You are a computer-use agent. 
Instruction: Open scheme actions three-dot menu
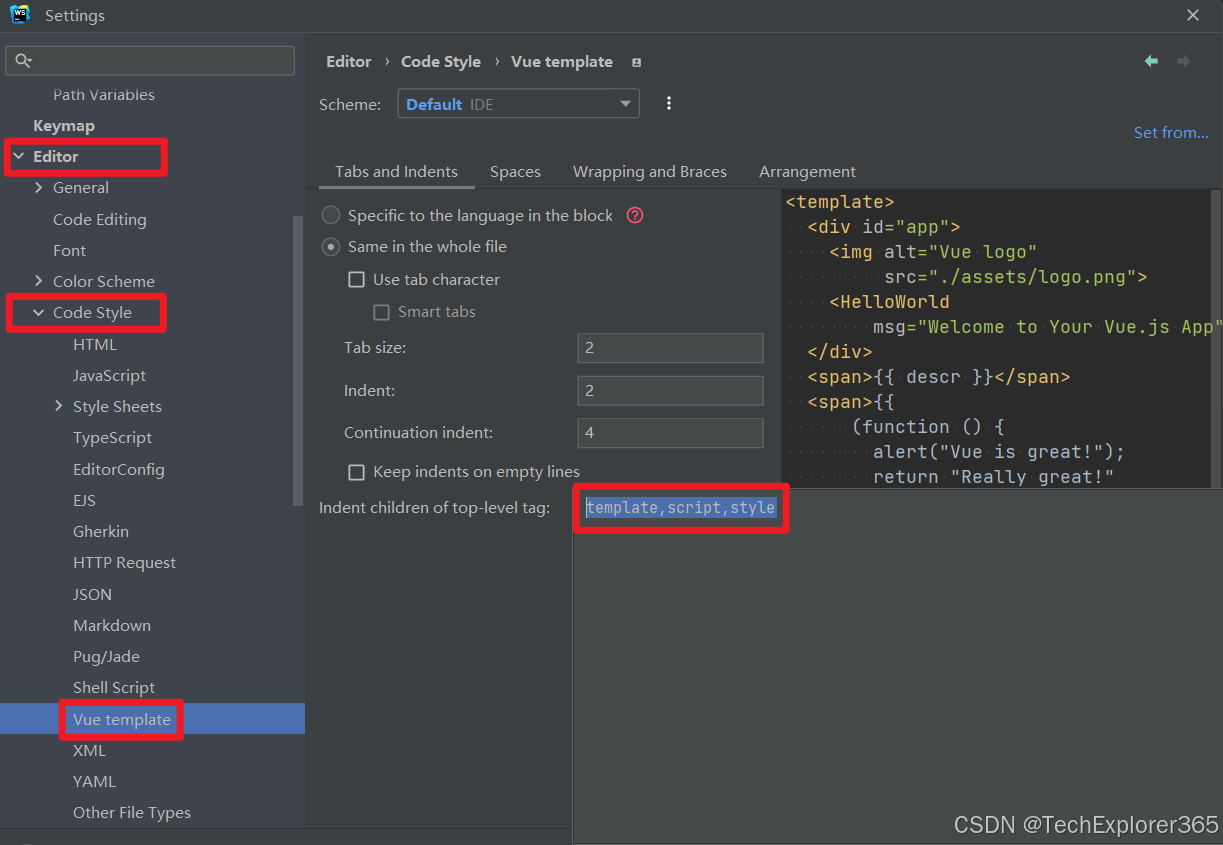pos(669,103)
